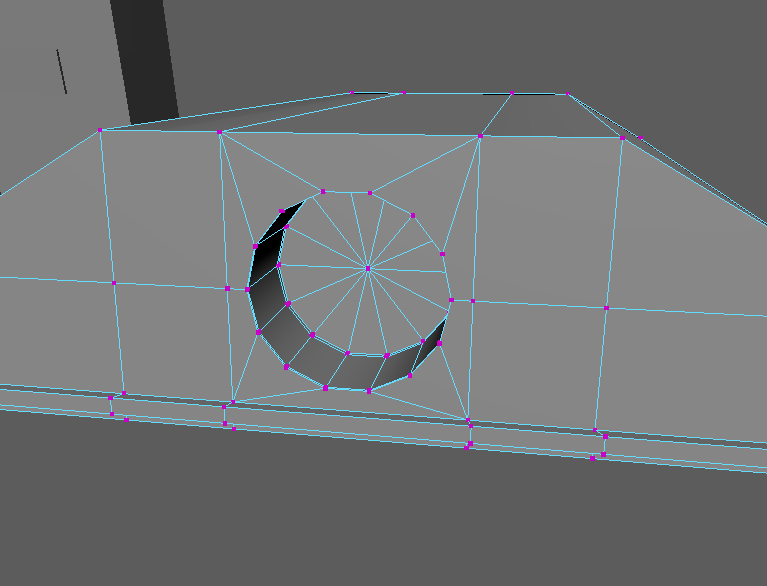Click the short black line mark in the background
The width and height of the screenshot is (767, 586).
(61, 71)
